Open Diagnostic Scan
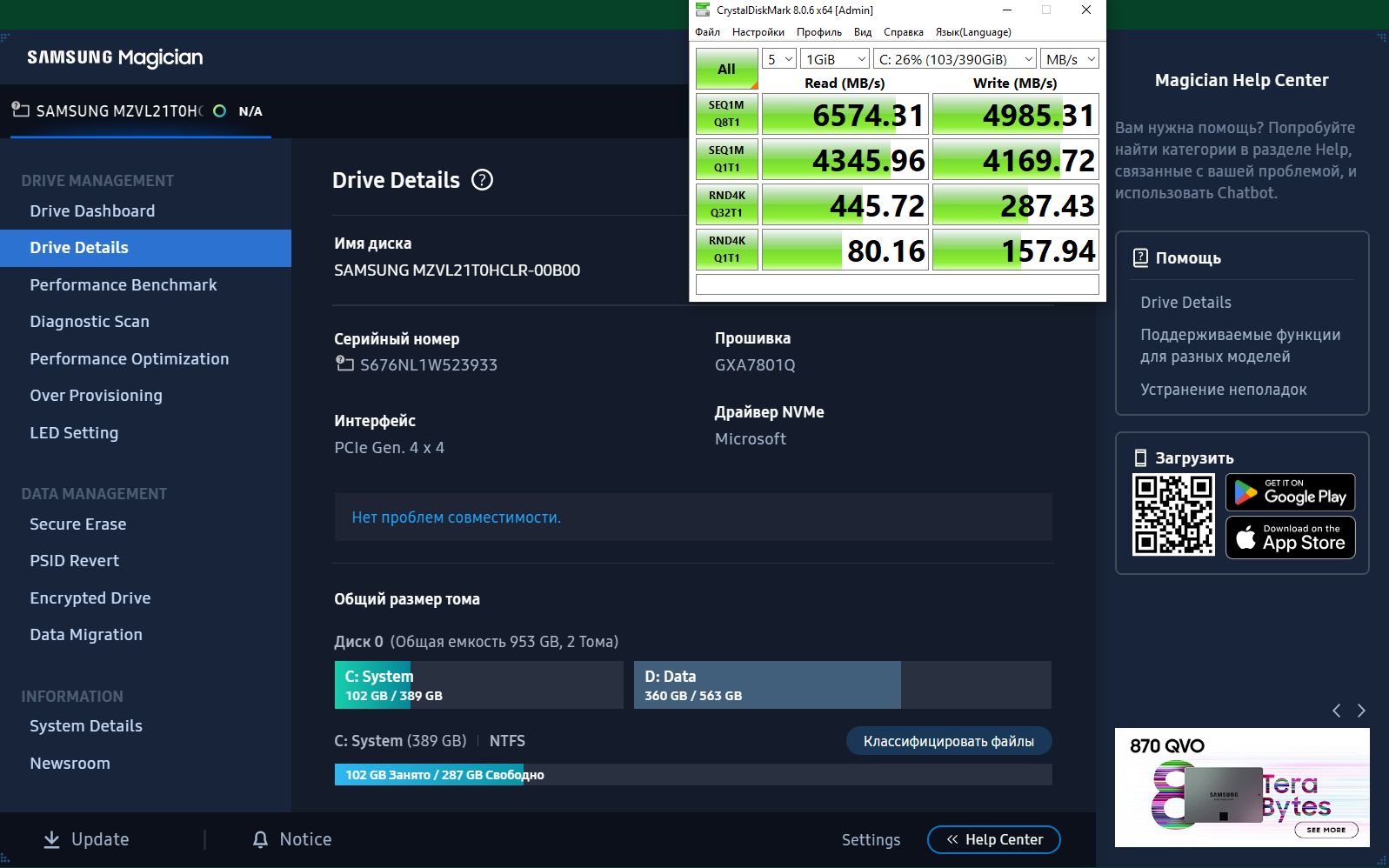 90,321
